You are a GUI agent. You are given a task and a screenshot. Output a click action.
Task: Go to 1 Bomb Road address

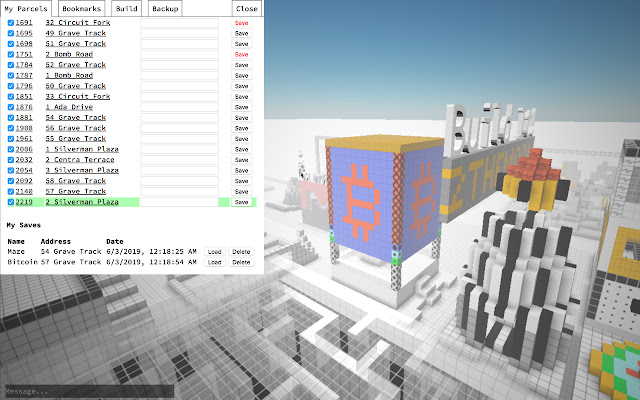pyautogui.click(x=69, y=76)
